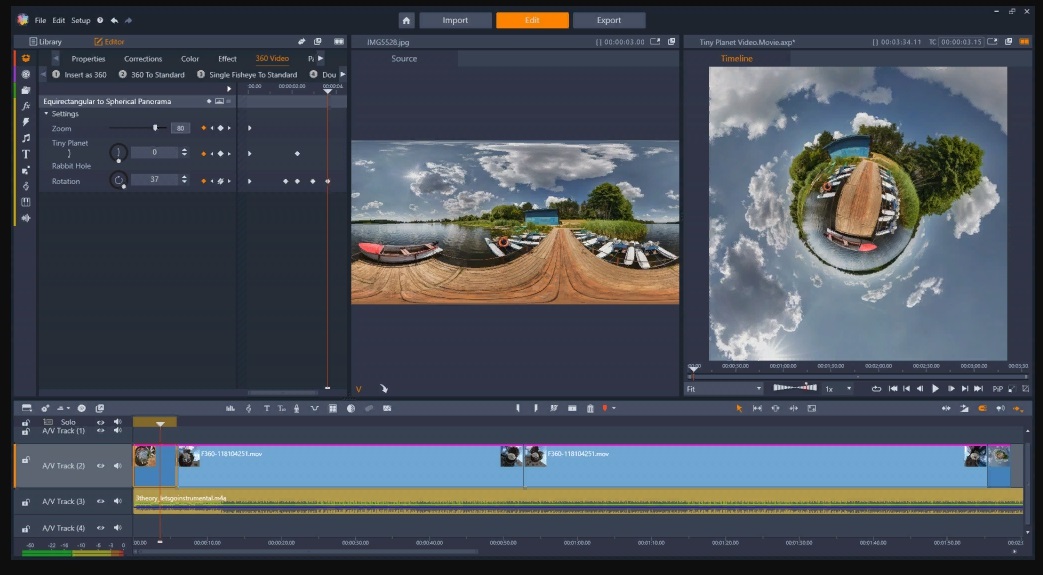The height and width of the screenshot is (575, 1043).
Task: Open the File menu
Action: pyautogui.click(x=40, y=21)
